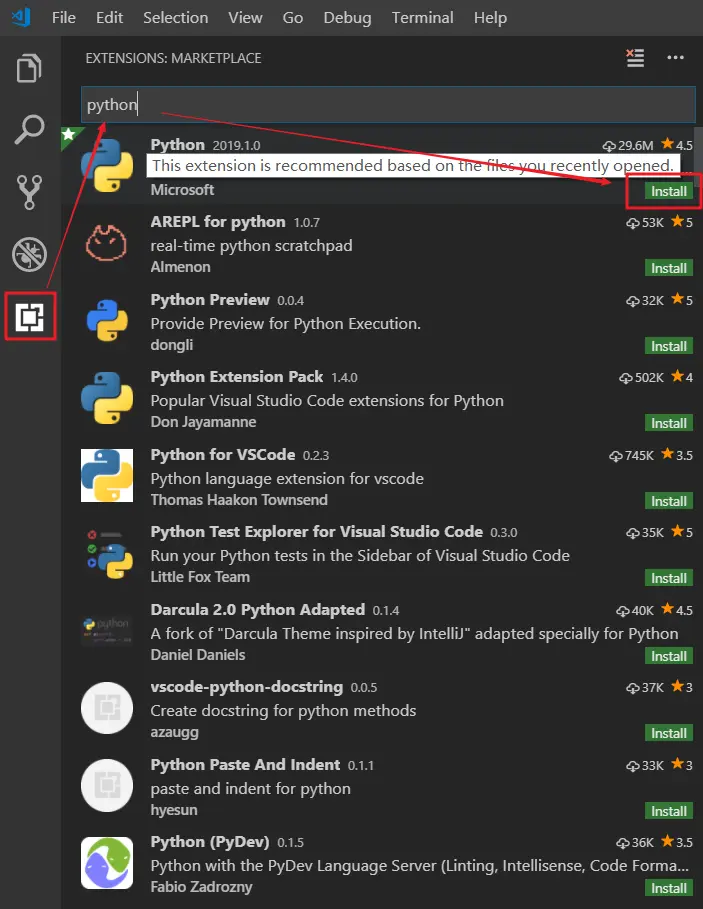This screenshot has height=909, width=703.
Task: Click the Don Jayamanne publisher name
Action: [x=203, y=422]
